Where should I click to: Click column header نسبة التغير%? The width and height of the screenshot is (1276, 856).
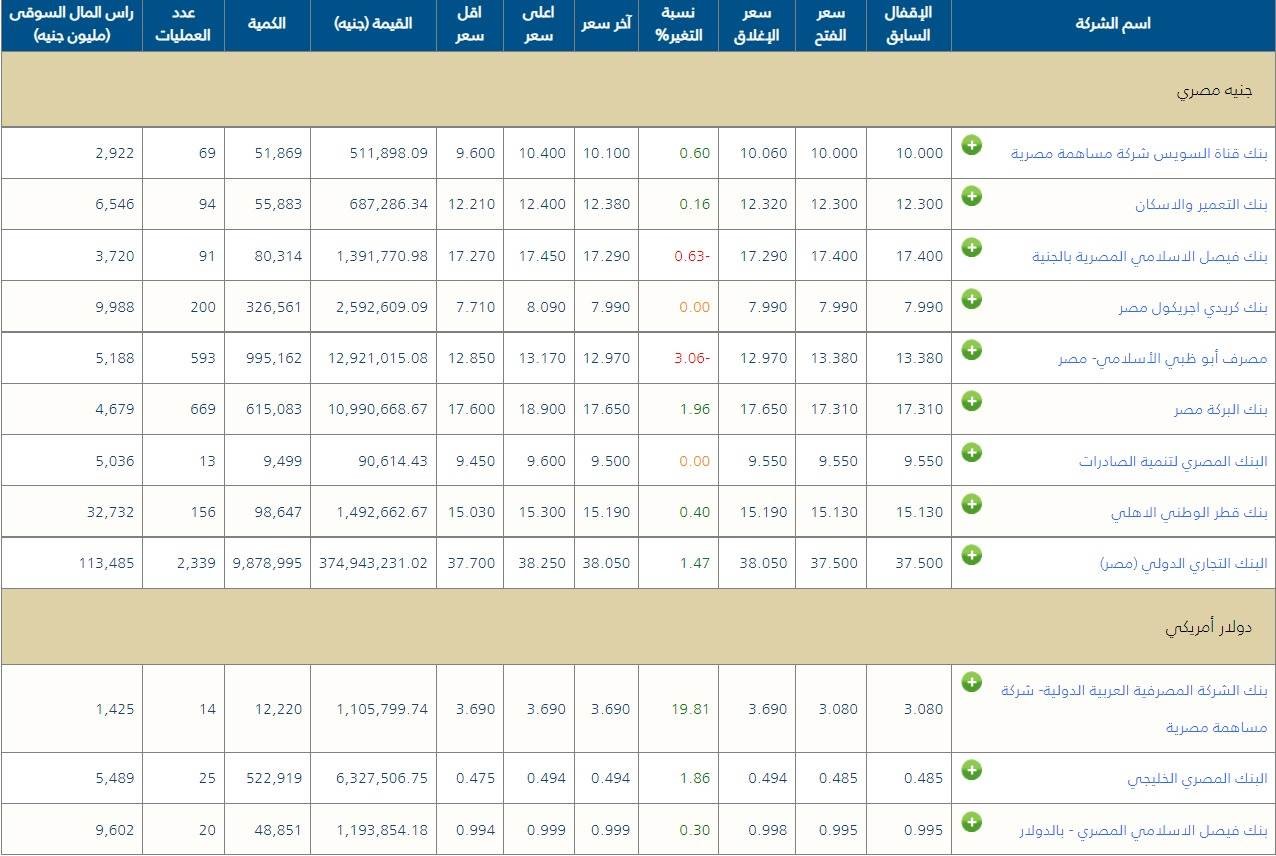tap(678, 25)
